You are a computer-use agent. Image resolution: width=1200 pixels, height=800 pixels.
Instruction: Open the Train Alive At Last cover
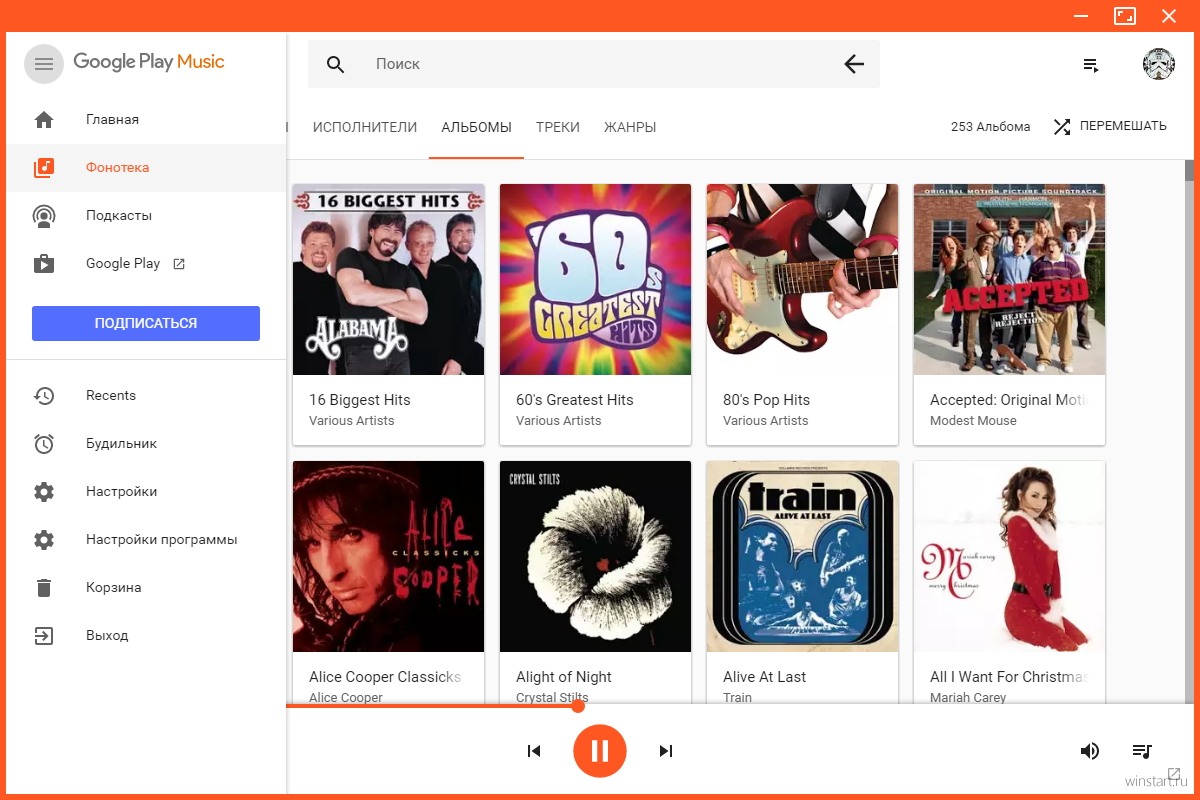(802, 556)
